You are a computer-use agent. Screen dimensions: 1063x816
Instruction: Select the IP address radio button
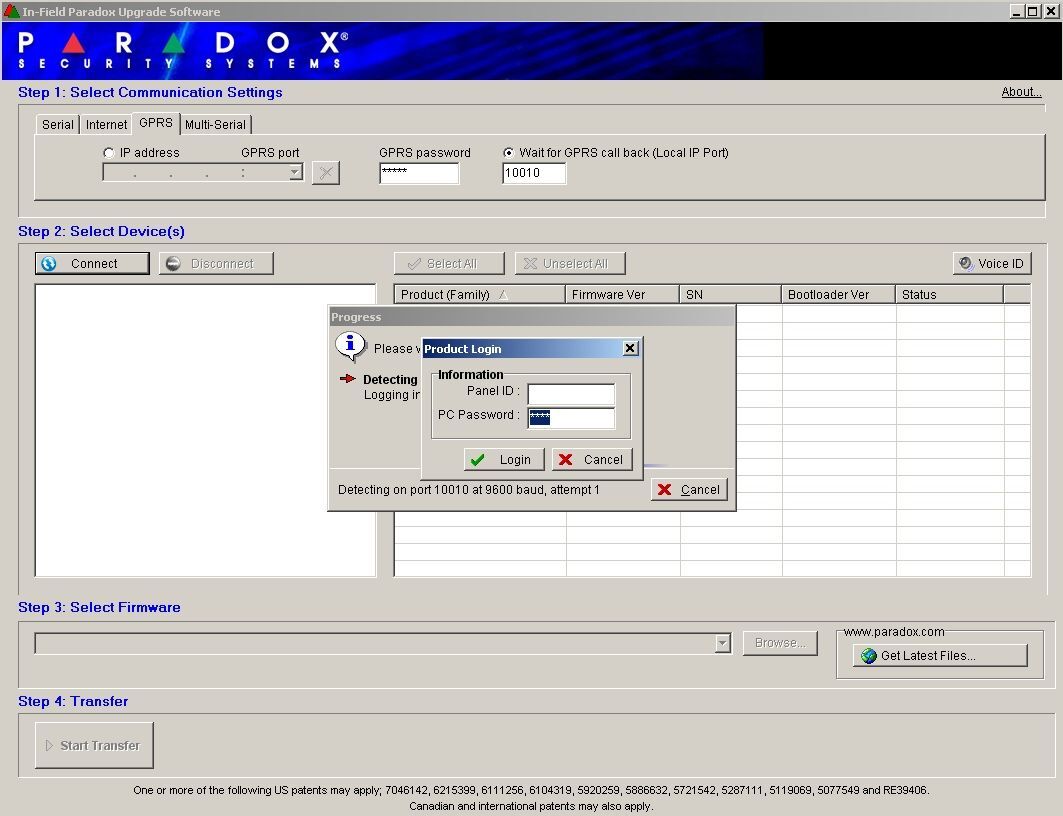coord(109,153)
